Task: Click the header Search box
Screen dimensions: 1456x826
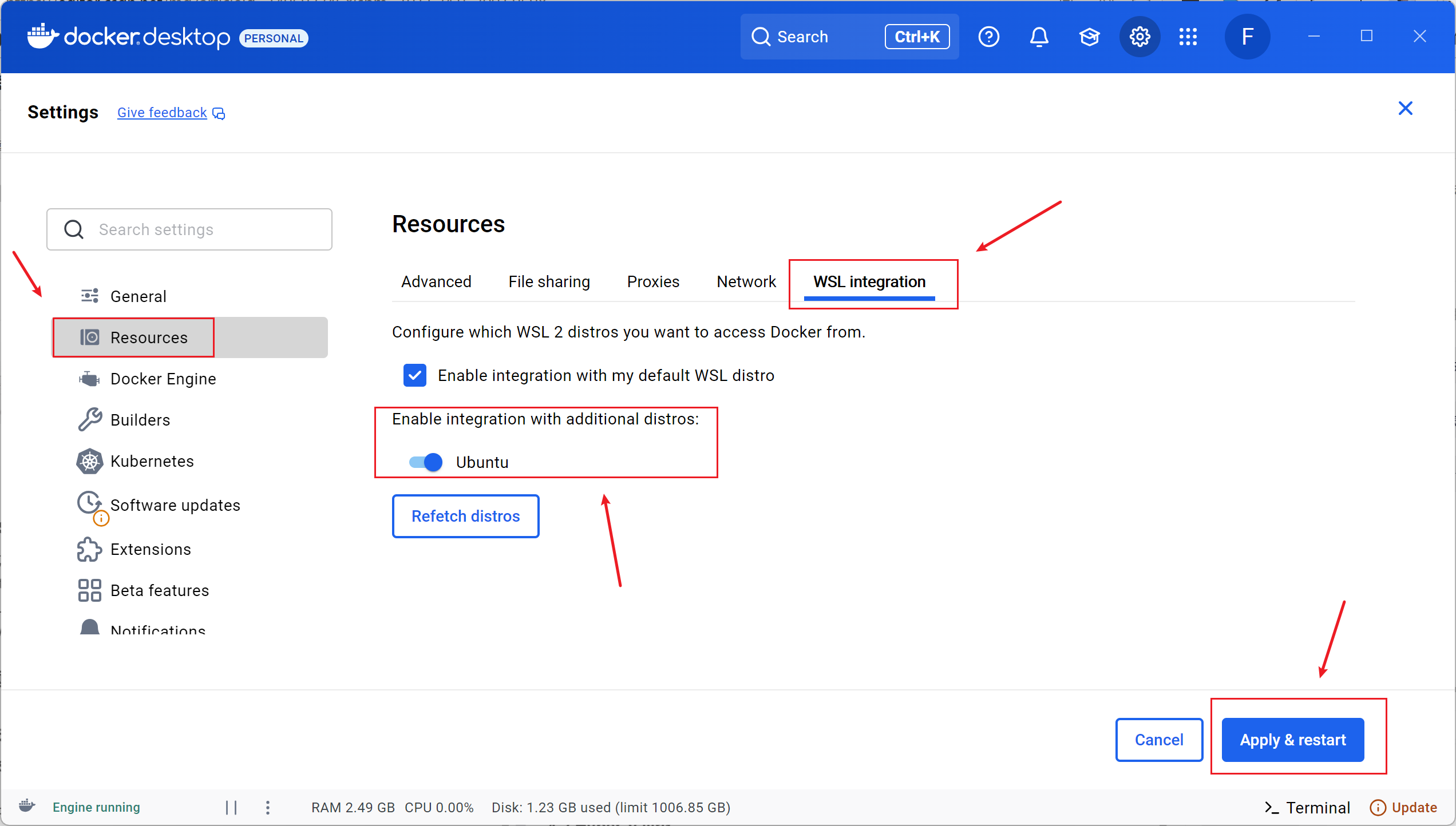Action: point(849,37)
